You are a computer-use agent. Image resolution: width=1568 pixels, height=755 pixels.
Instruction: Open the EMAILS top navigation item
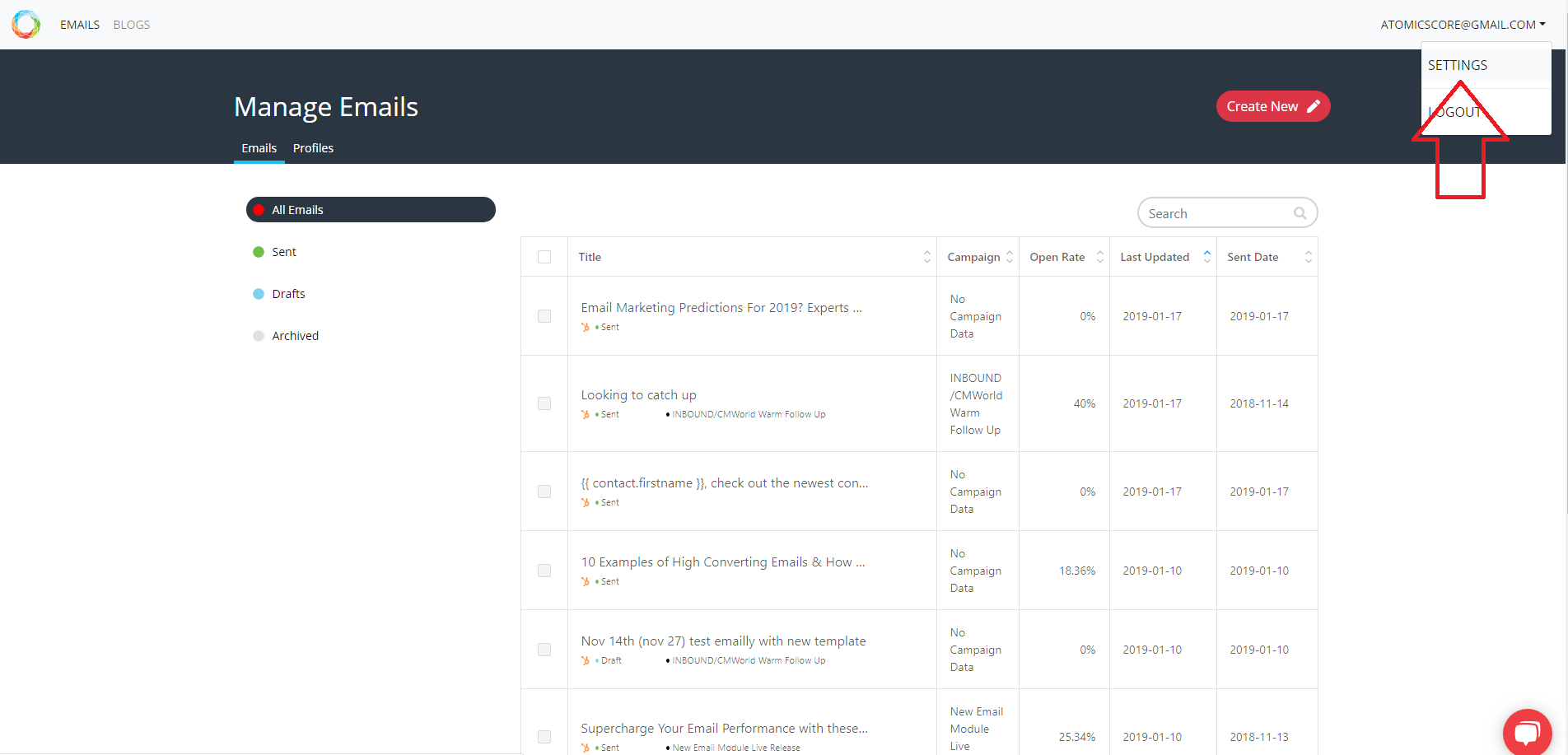(80, 25)
